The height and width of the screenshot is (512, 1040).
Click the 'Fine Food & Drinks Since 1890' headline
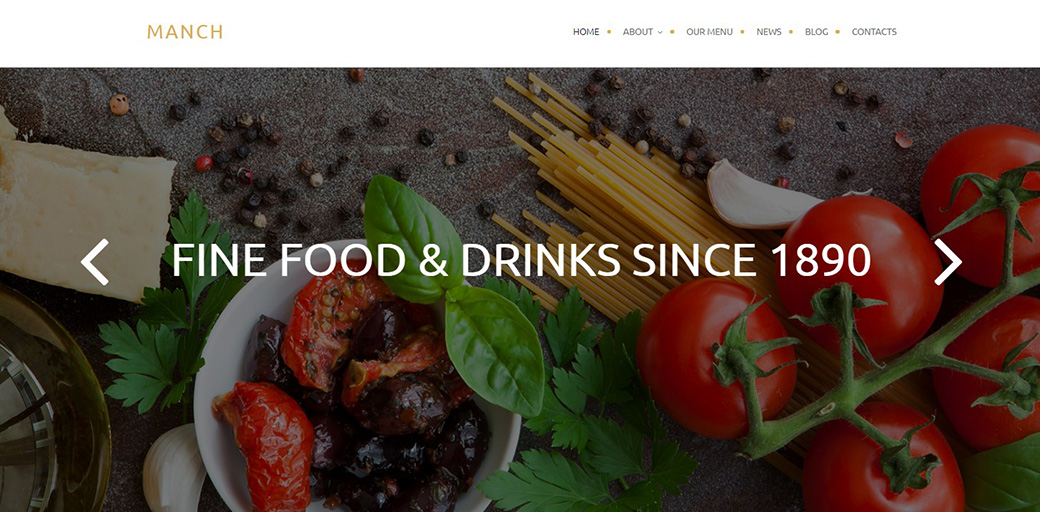tap(521, 260)
